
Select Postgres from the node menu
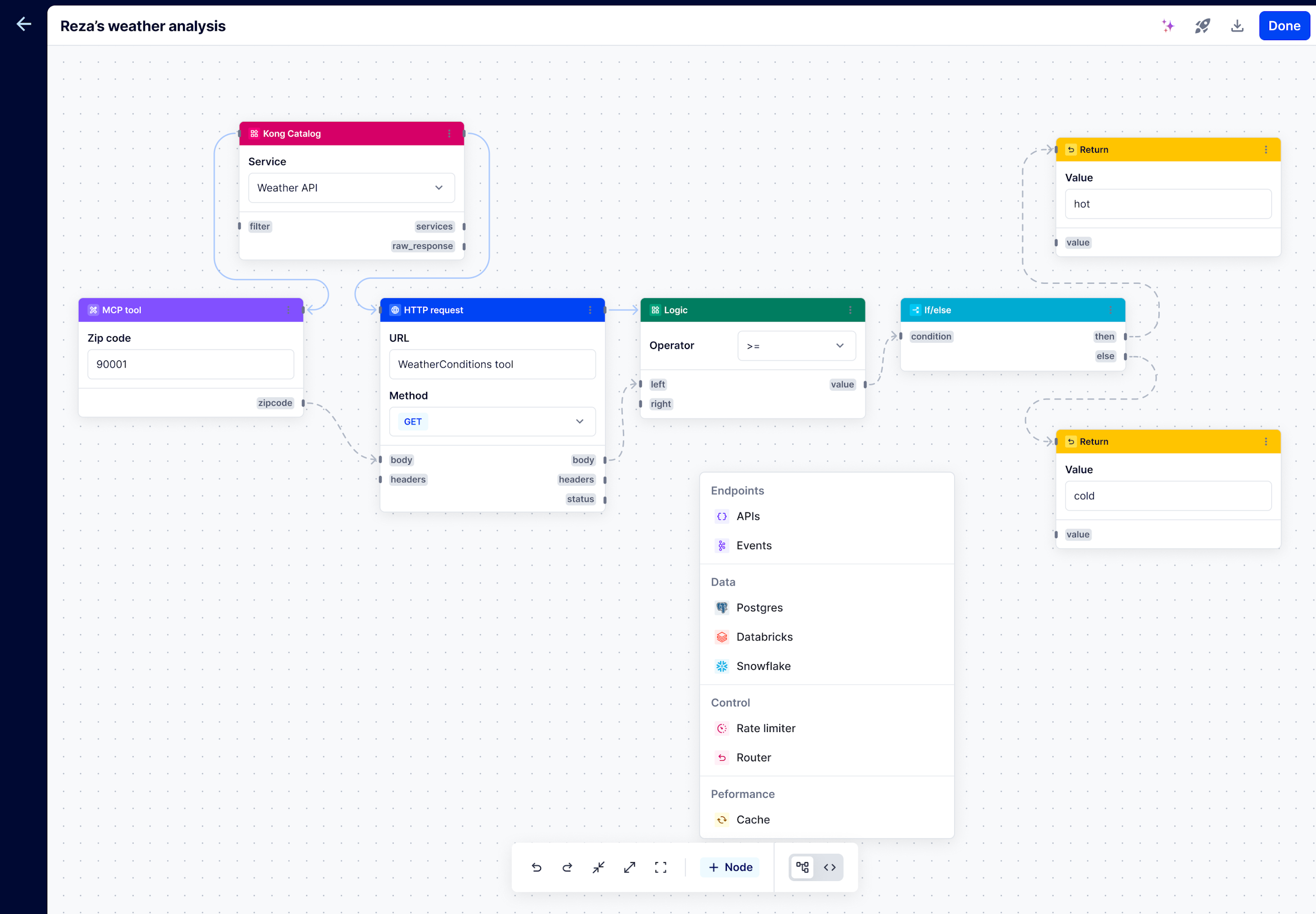[759, 608]
